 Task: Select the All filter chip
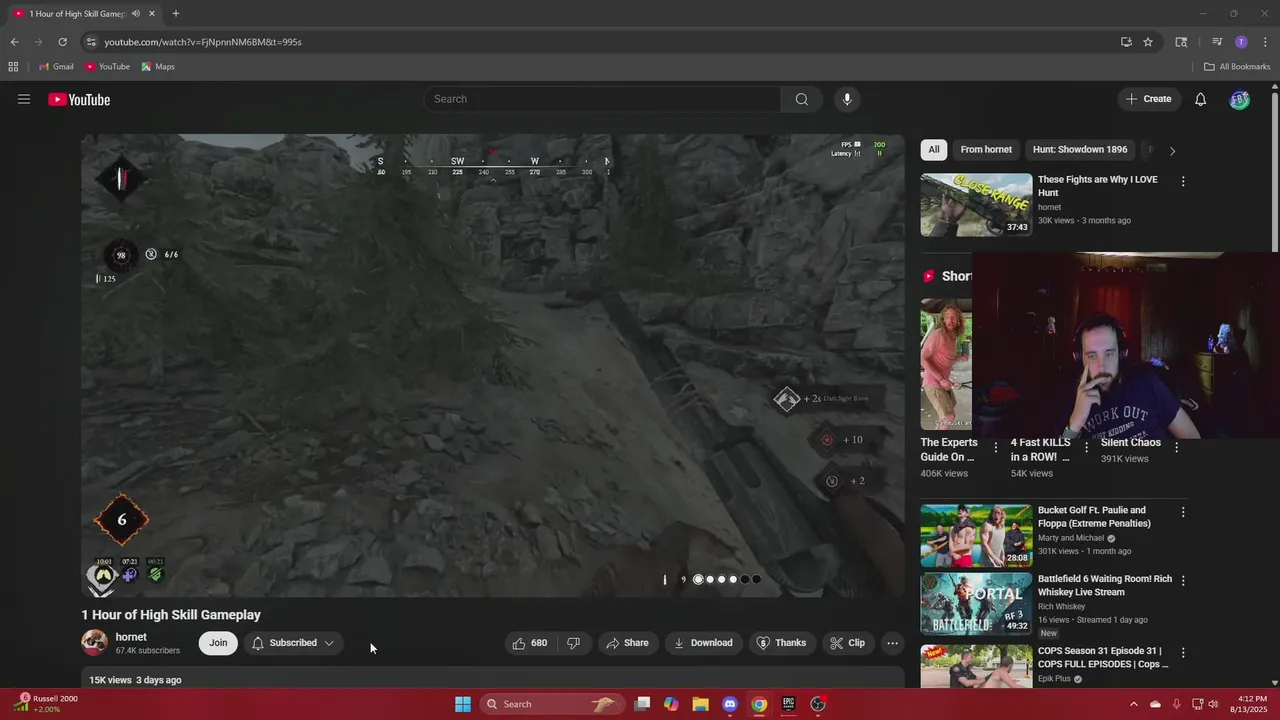(x=933, y=150)
